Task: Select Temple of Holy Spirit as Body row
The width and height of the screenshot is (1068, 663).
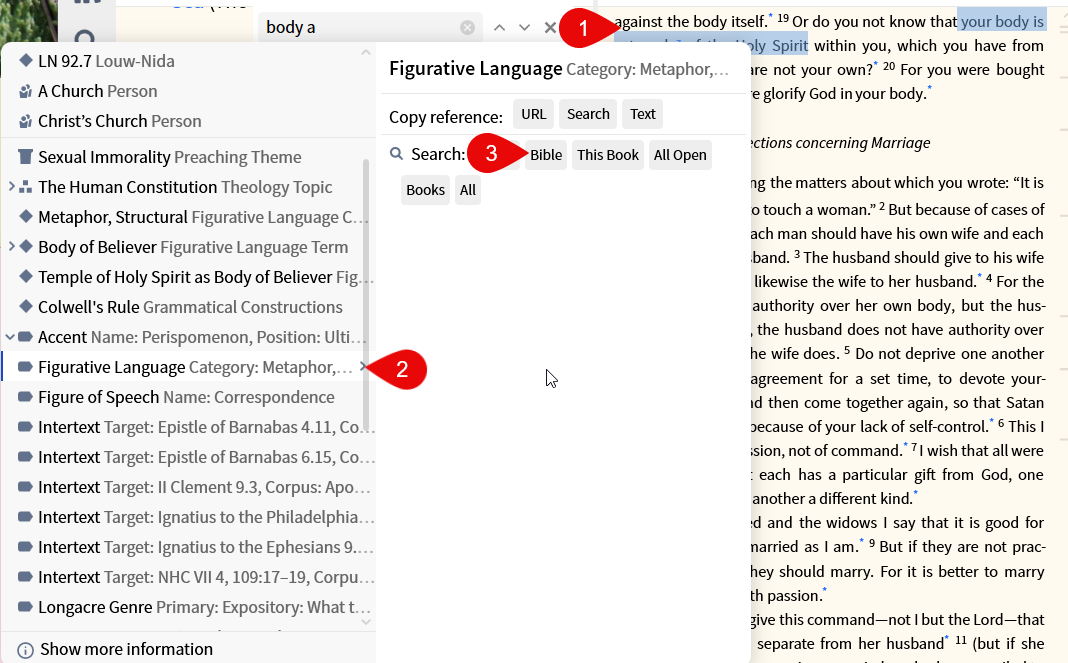Action: coord(188,277)
